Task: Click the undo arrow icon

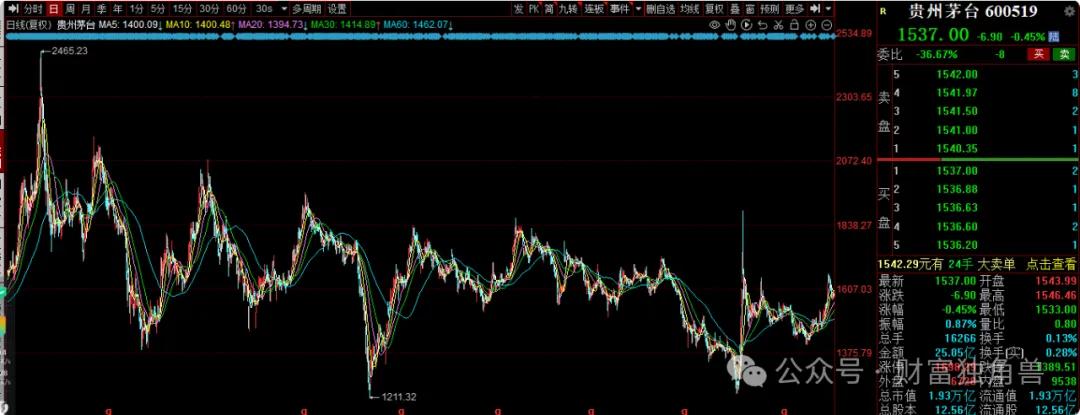Action: 762,25
